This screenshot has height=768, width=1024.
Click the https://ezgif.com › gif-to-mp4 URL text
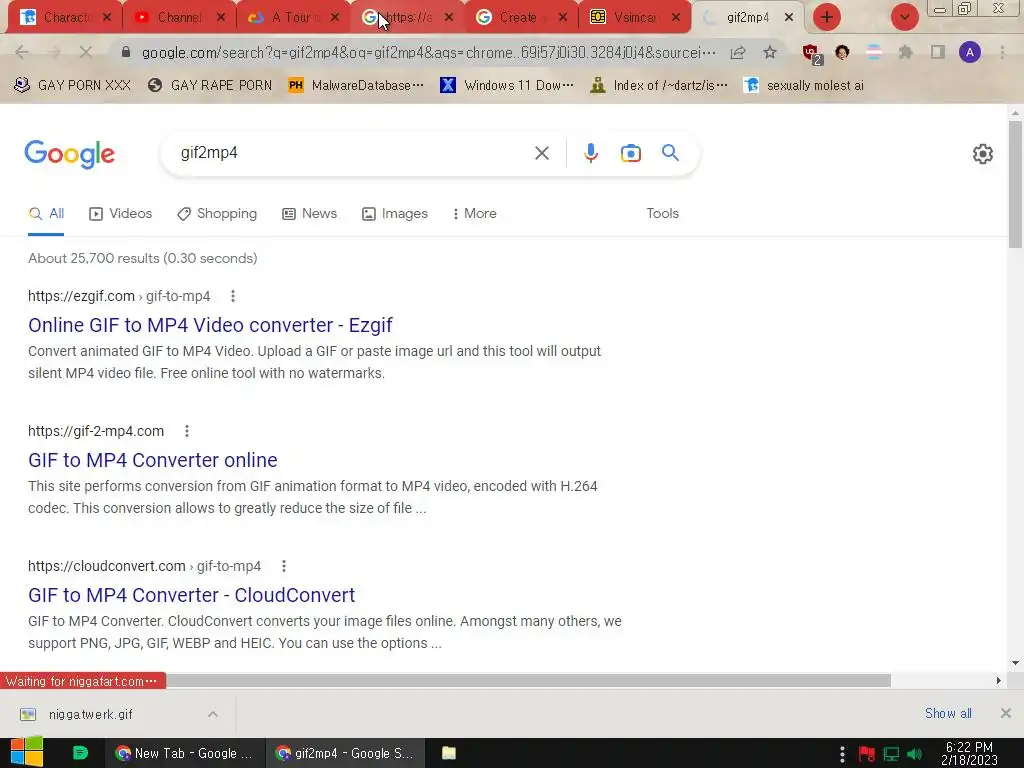(119, 296)
